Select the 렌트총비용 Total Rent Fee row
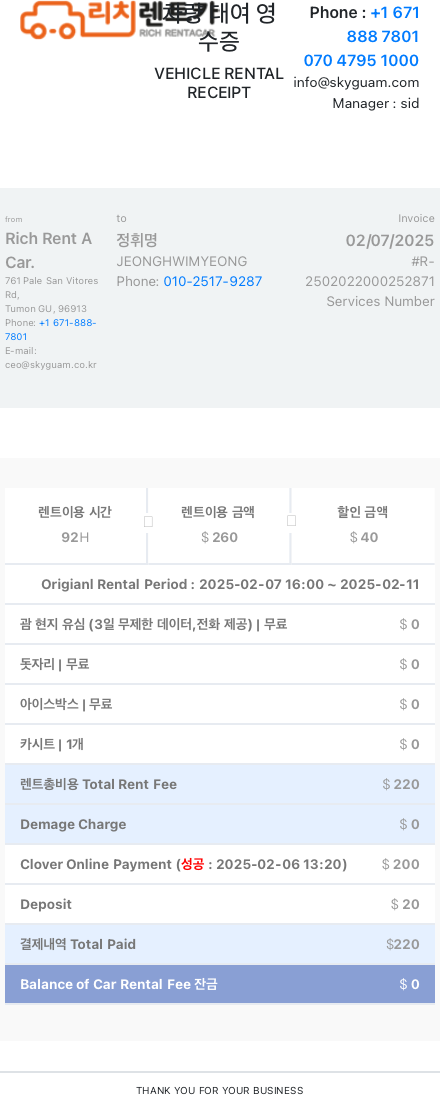 (220, 784)
